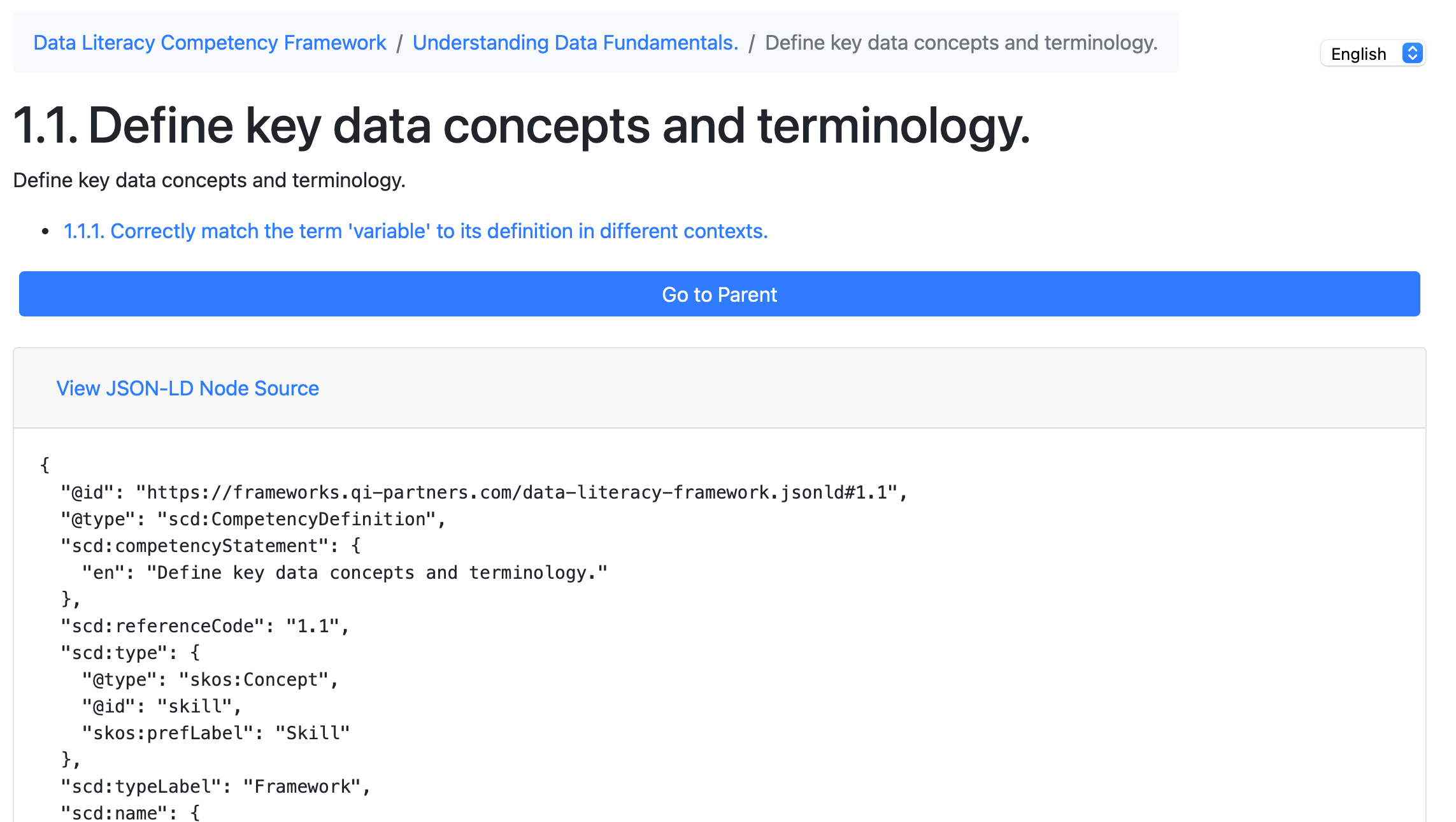
Task: Click the scd:referenceCode "1.1" line
Action: coord(205,627)
